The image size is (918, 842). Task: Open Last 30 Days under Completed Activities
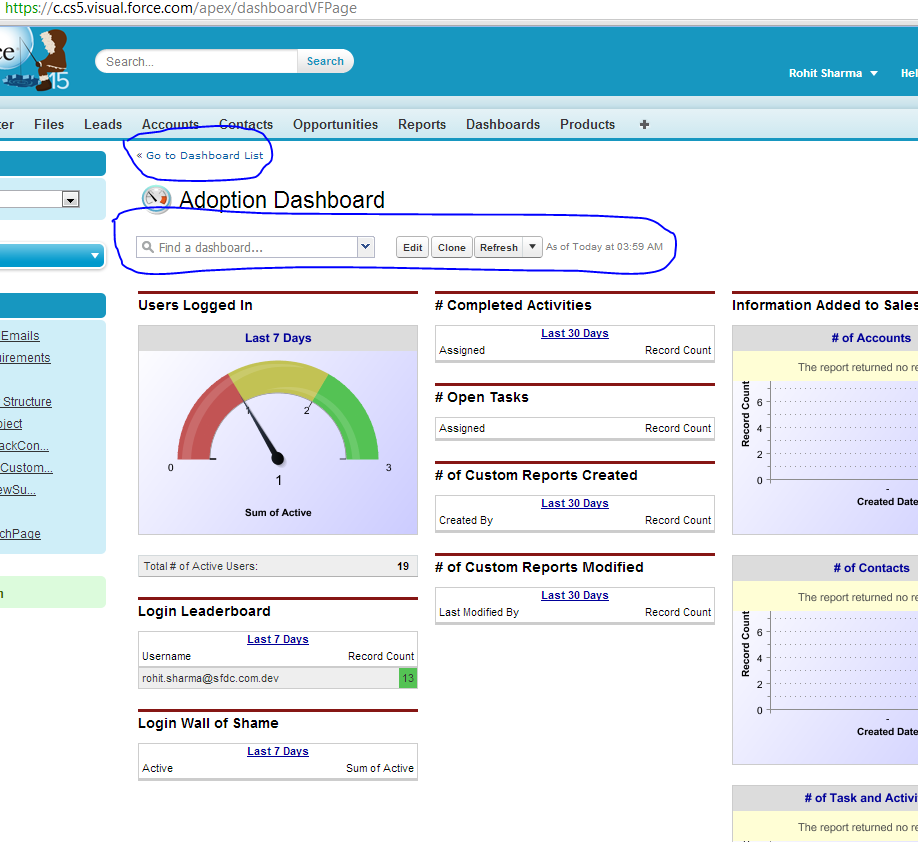tap(574, 334)
